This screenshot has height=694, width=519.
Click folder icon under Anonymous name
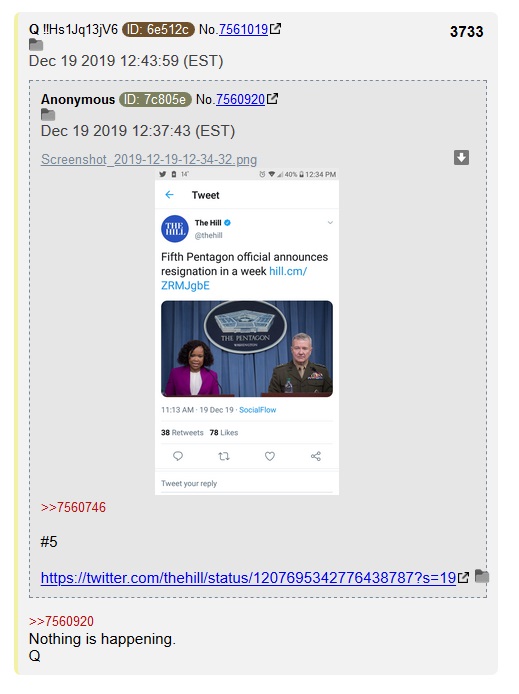(48, 115)
